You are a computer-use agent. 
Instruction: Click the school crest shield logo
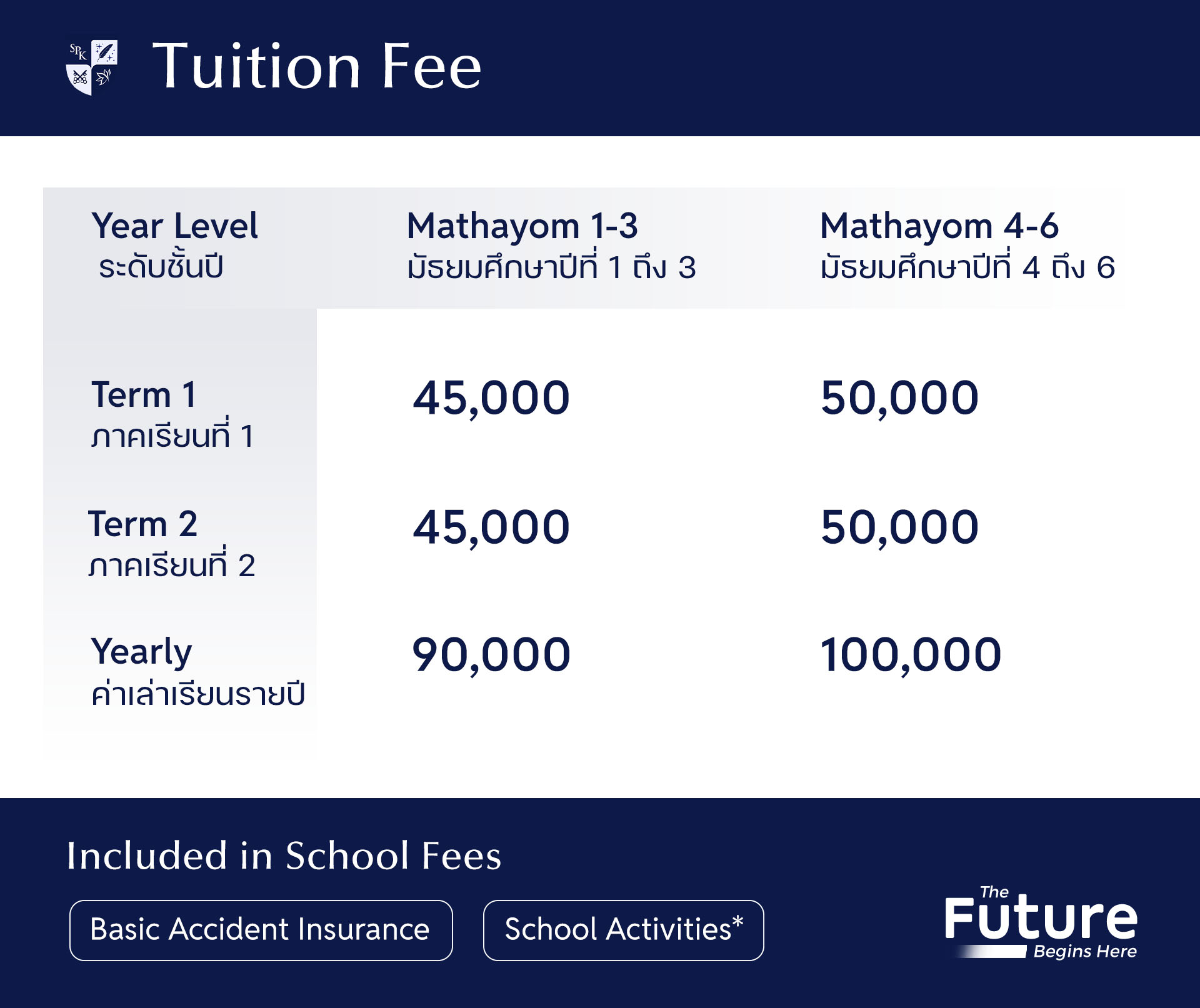92,67
